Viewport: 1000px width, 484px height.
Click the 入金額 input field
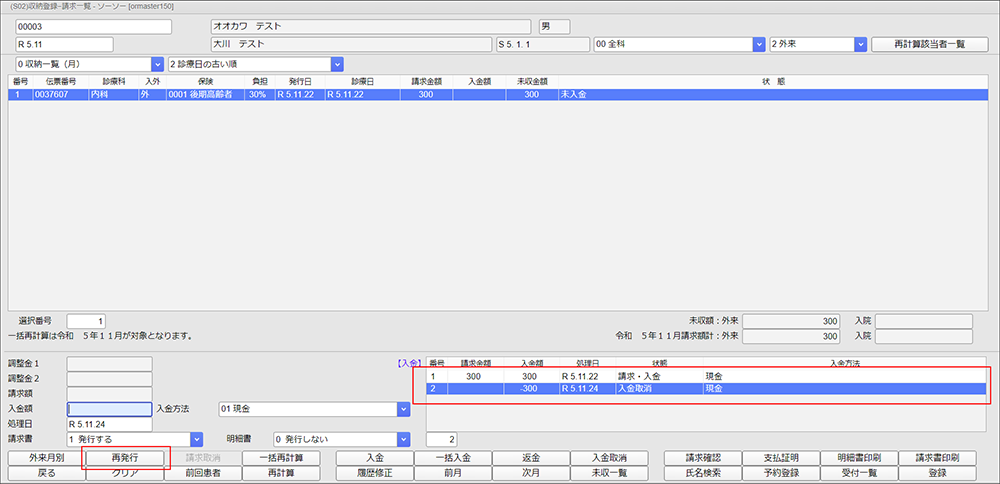click(x=109, y=409)
